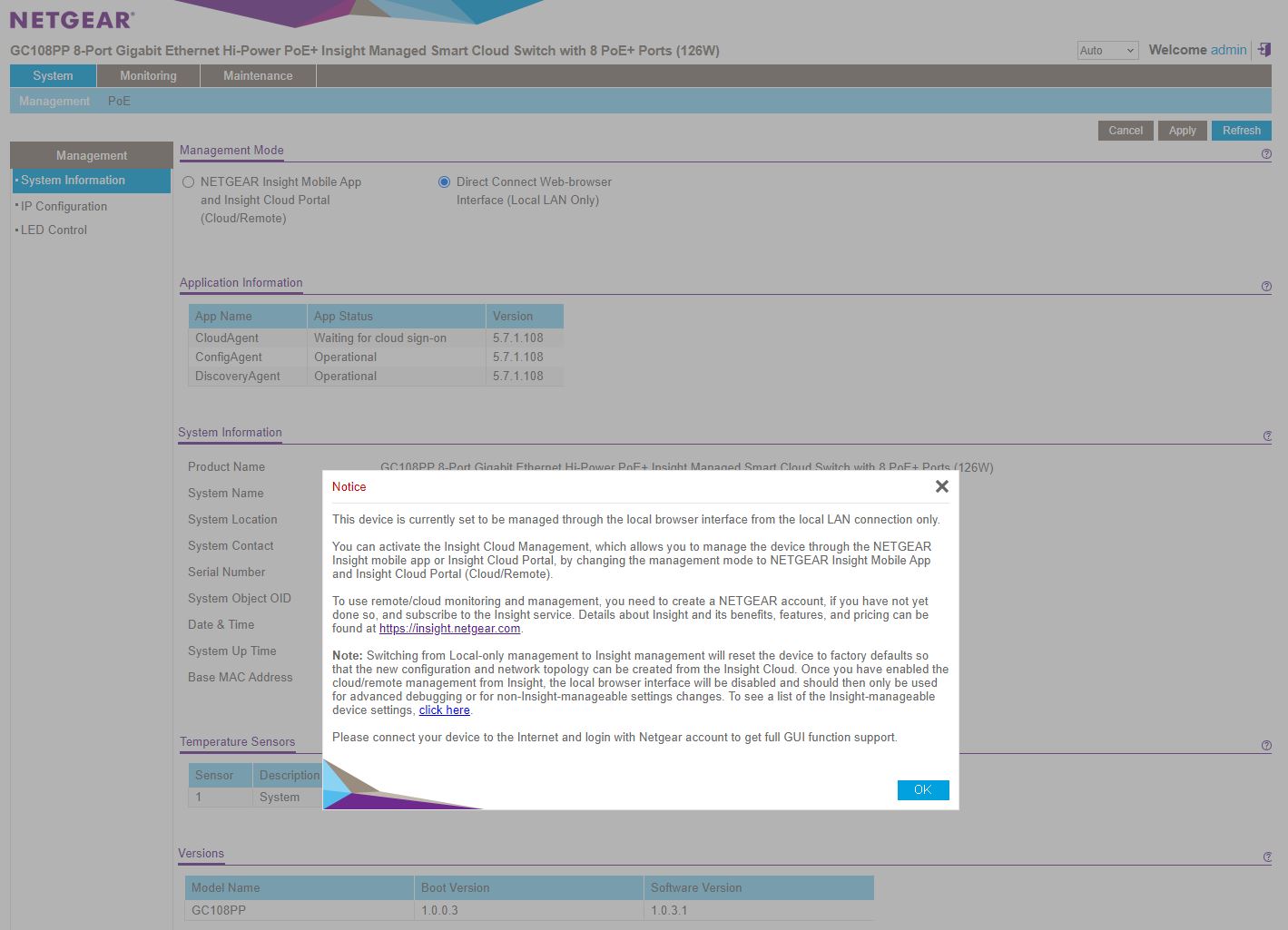Click the software version 1.0.3.1 cell
1288x930 pixels.
tap(759, 910)
